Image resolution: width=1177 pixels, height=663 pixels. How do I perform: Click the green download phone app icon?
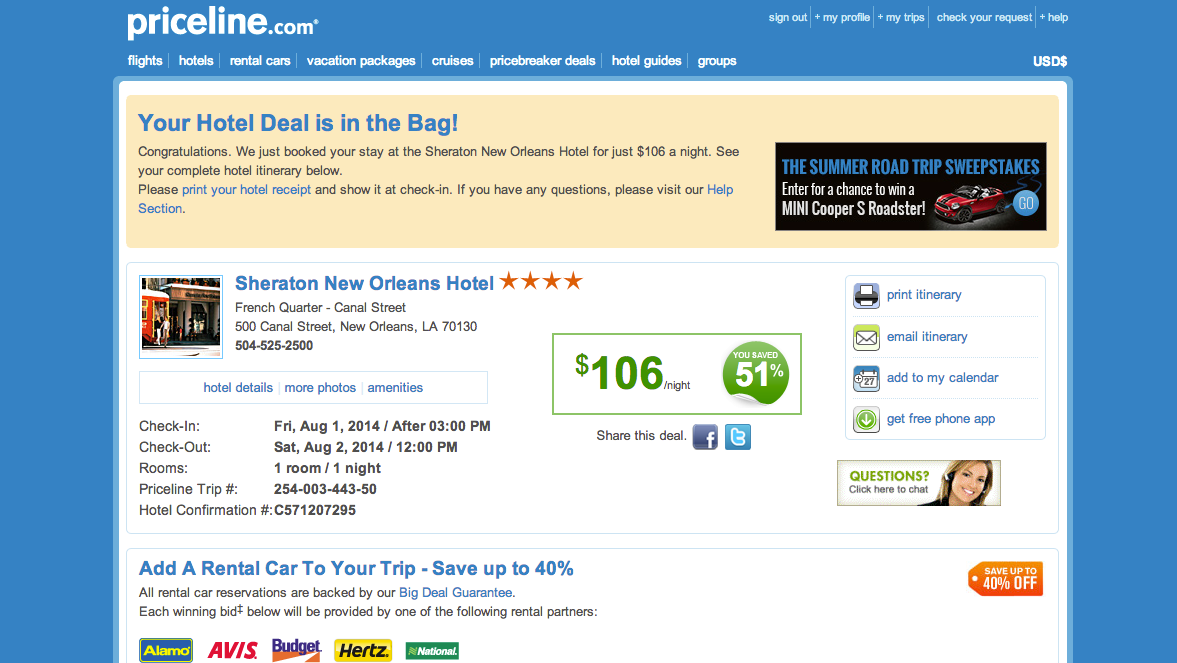865,419
